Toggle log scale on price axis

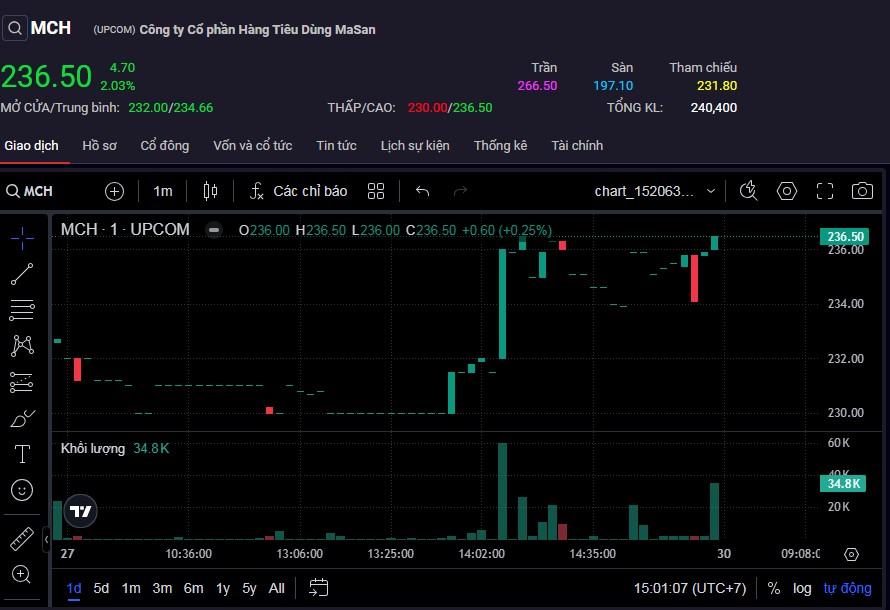[802, 588]
